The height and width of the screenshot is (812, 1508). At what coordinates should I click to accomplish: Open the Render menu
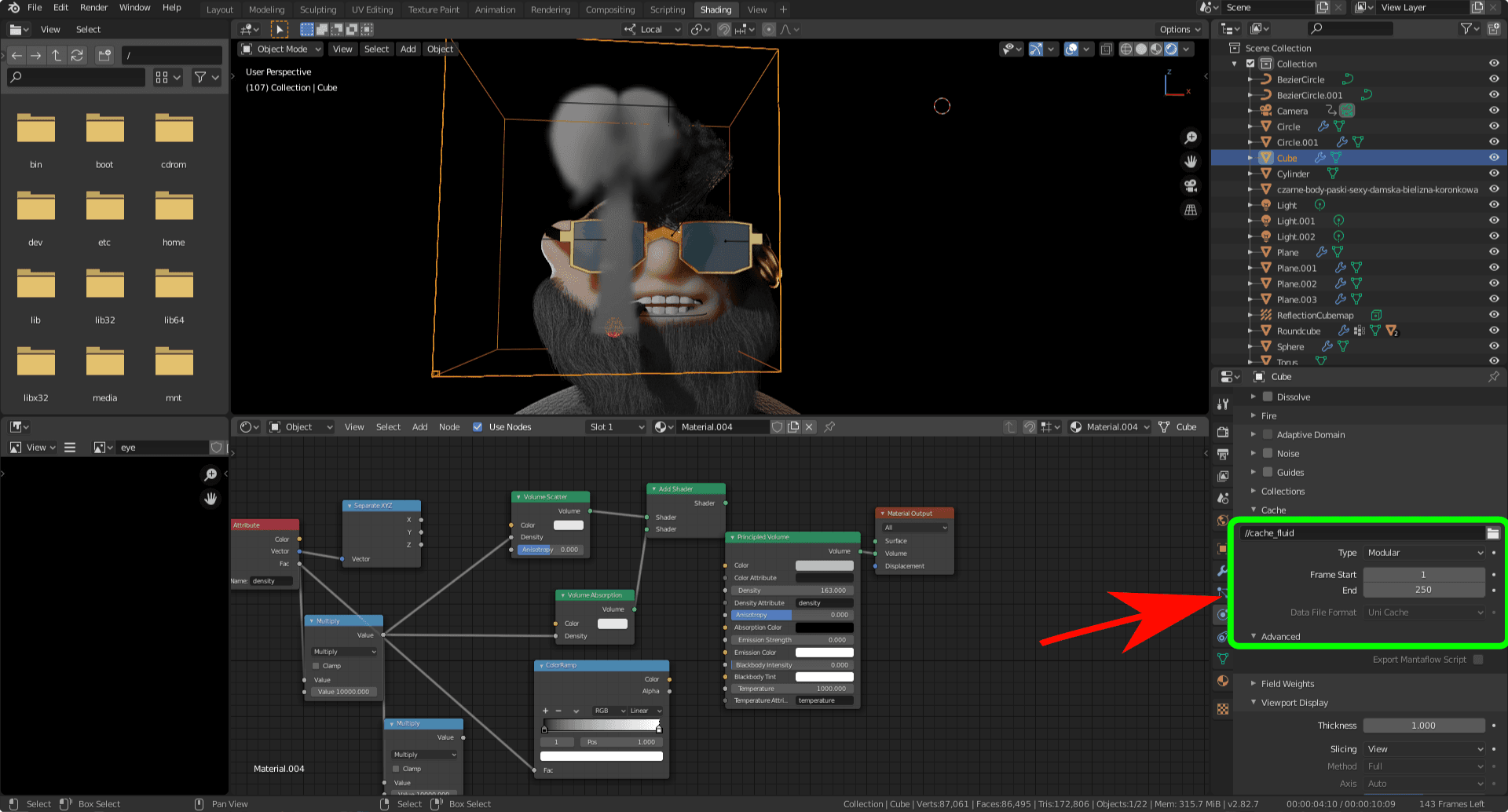93,8
